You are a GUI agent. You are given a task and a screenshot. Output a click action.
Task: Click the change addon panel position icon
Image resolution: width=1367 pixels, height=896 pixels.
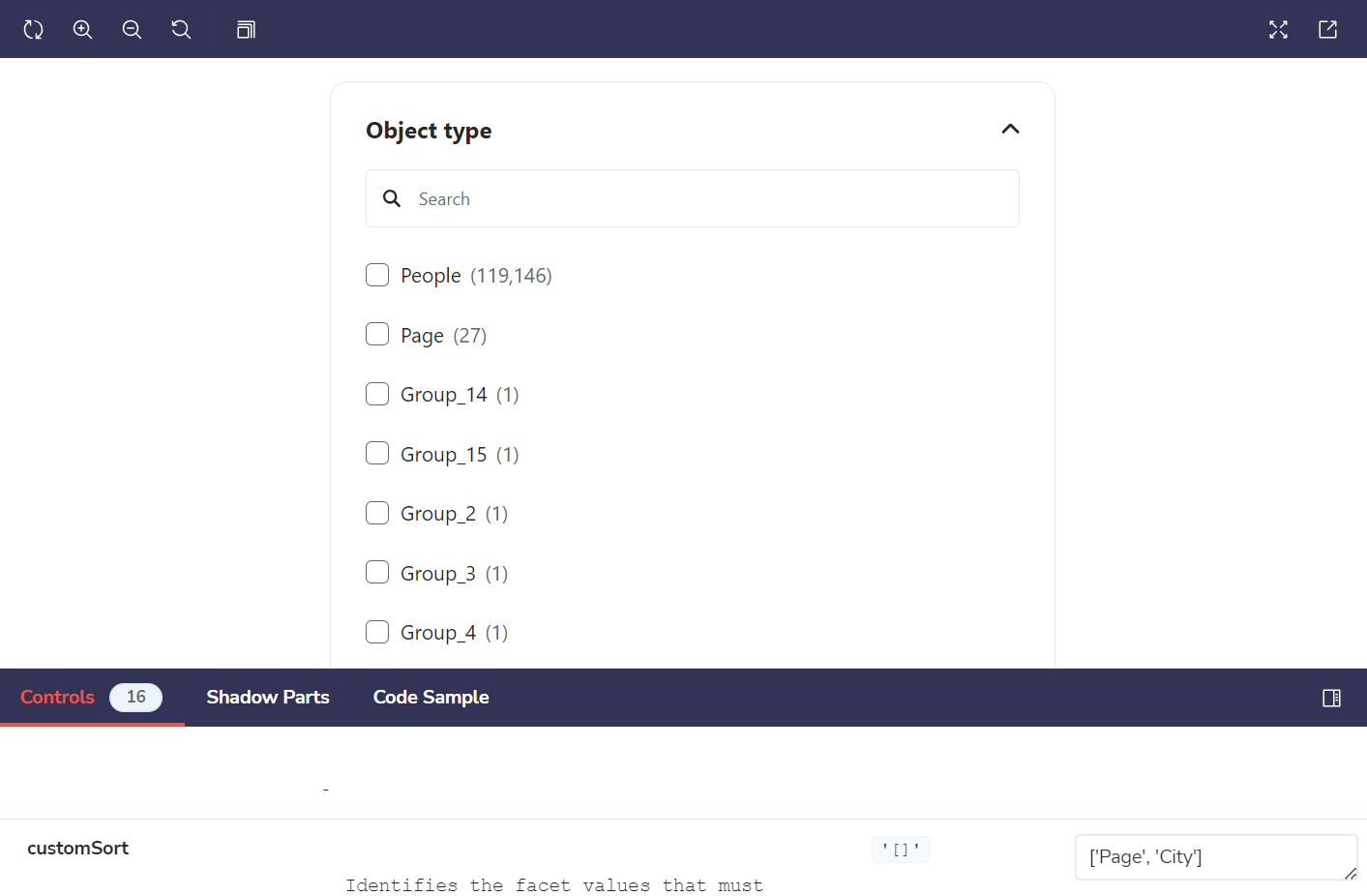1331,698
